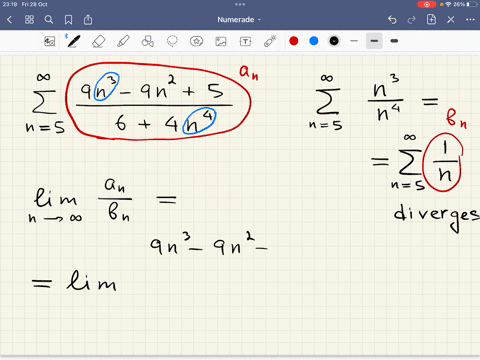This screenshot has height=360, width=480.
Task: Open the search tool
Action: click(49, 20)
